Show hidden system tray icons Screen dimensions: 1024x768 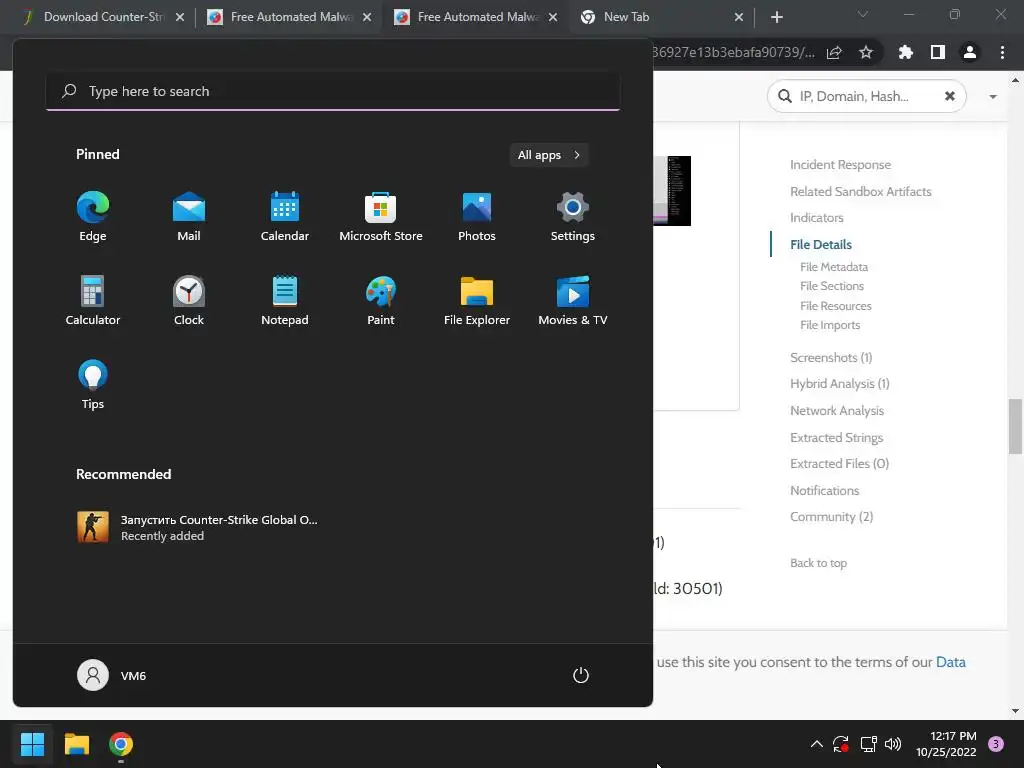[x=816, y=744]
